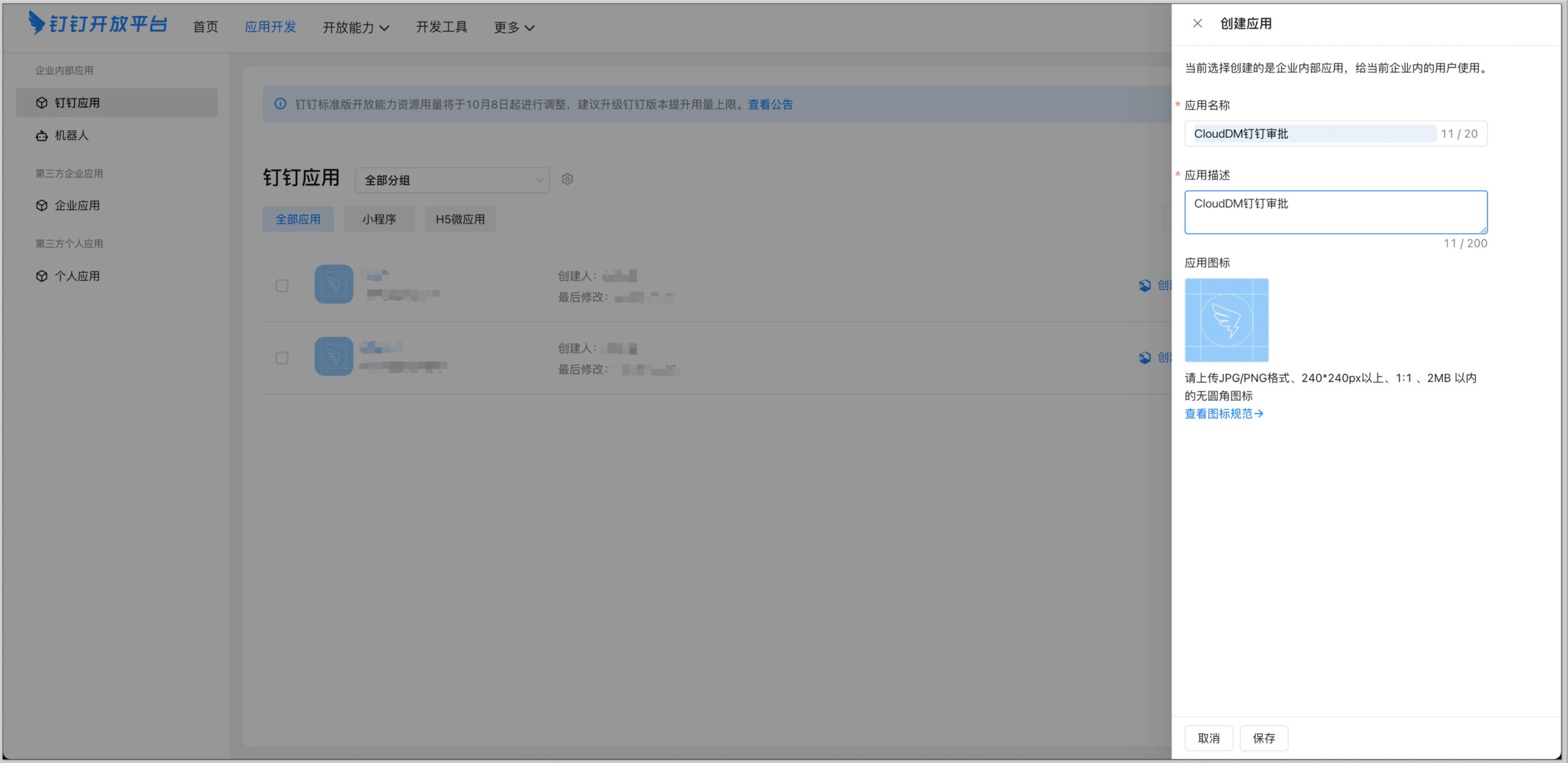
Task: Click the 应用名称 input field
Action: 1312,134
